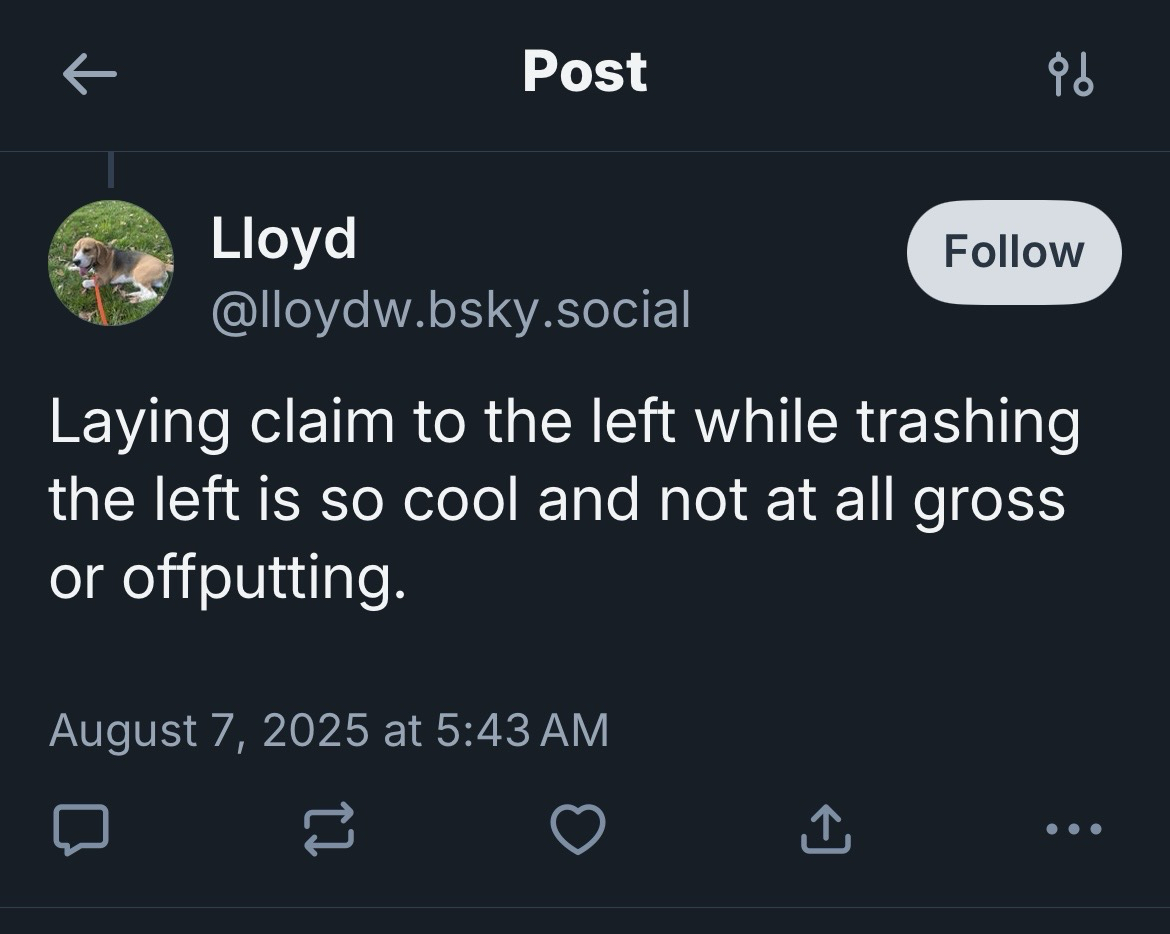Image resolution: width=1170 pixels, height=934 pixels.
Task: Open thread preferences sliders icon
Action: (1070, 75)
